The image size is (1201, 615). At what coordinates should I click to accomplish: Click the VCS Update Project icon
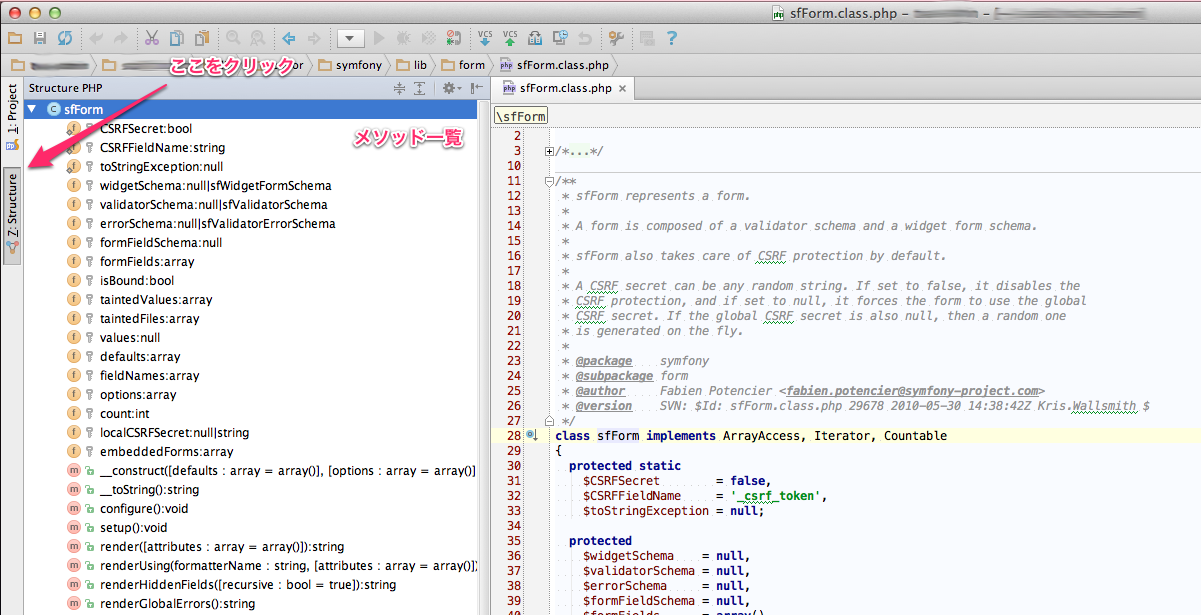pos(485,39)
